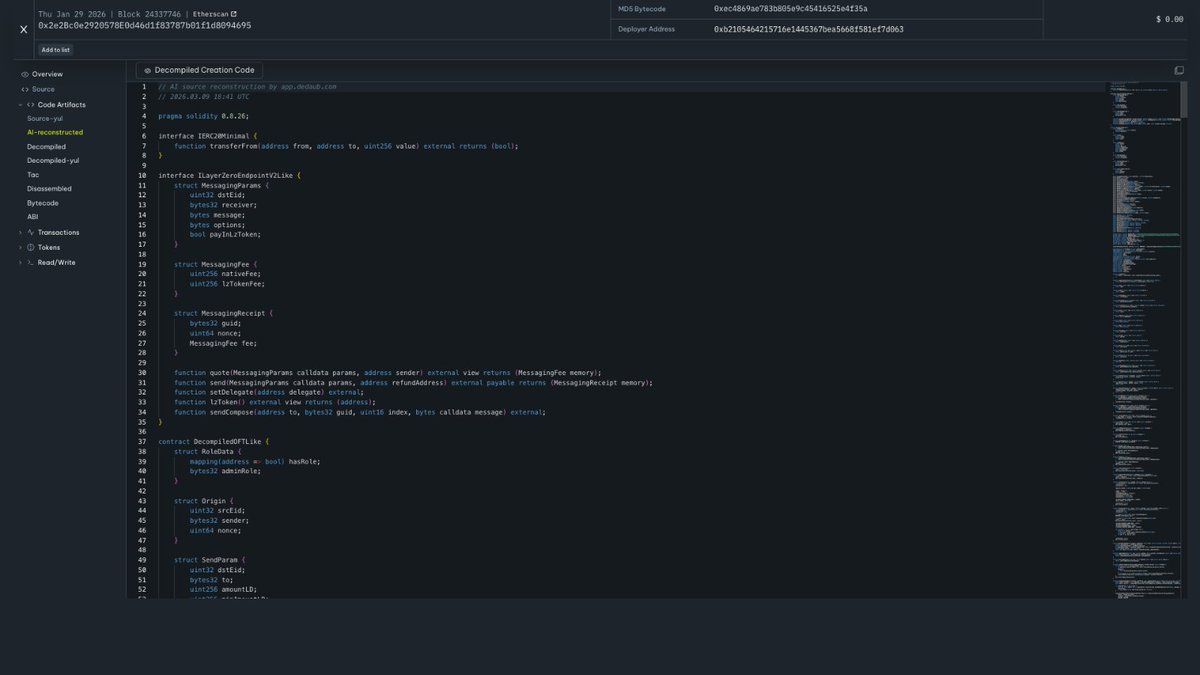The width and height of the screenshot is (1200, 675).
Task: Click the 'struct RoleData' line
Action: (x=206, y=451)
